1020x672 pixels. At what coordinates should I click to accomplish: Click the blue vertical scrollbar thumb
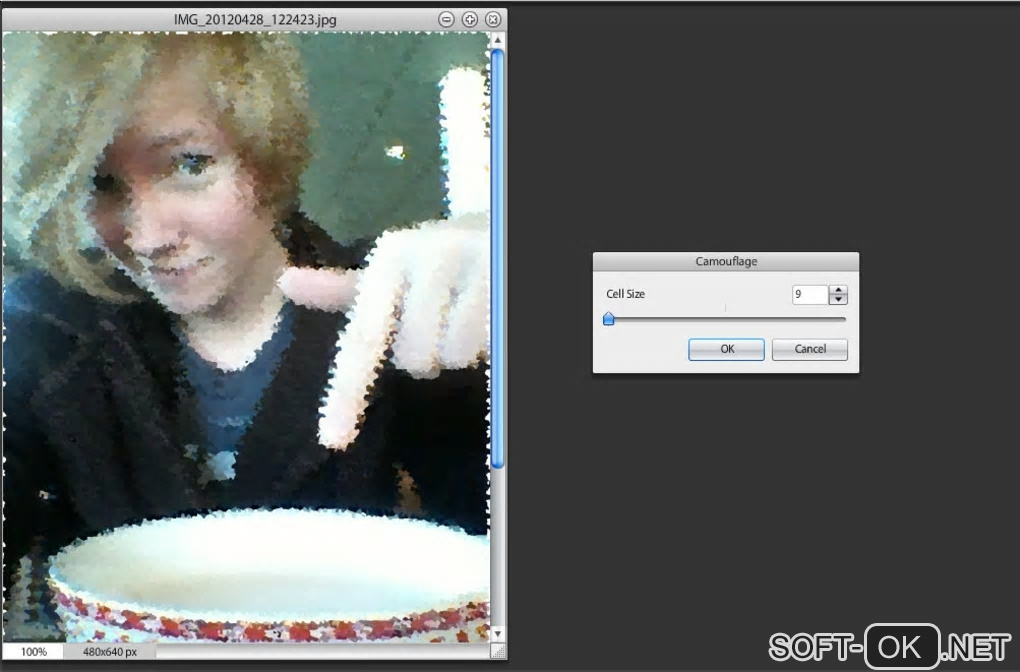coord(498,259)
